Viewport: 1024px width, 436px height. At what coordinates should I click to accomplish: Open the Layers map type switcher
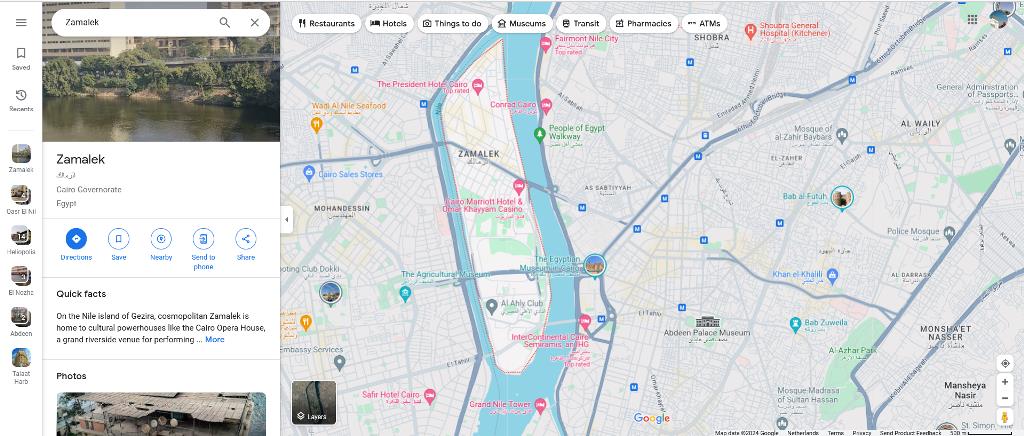tap(313, 403)
